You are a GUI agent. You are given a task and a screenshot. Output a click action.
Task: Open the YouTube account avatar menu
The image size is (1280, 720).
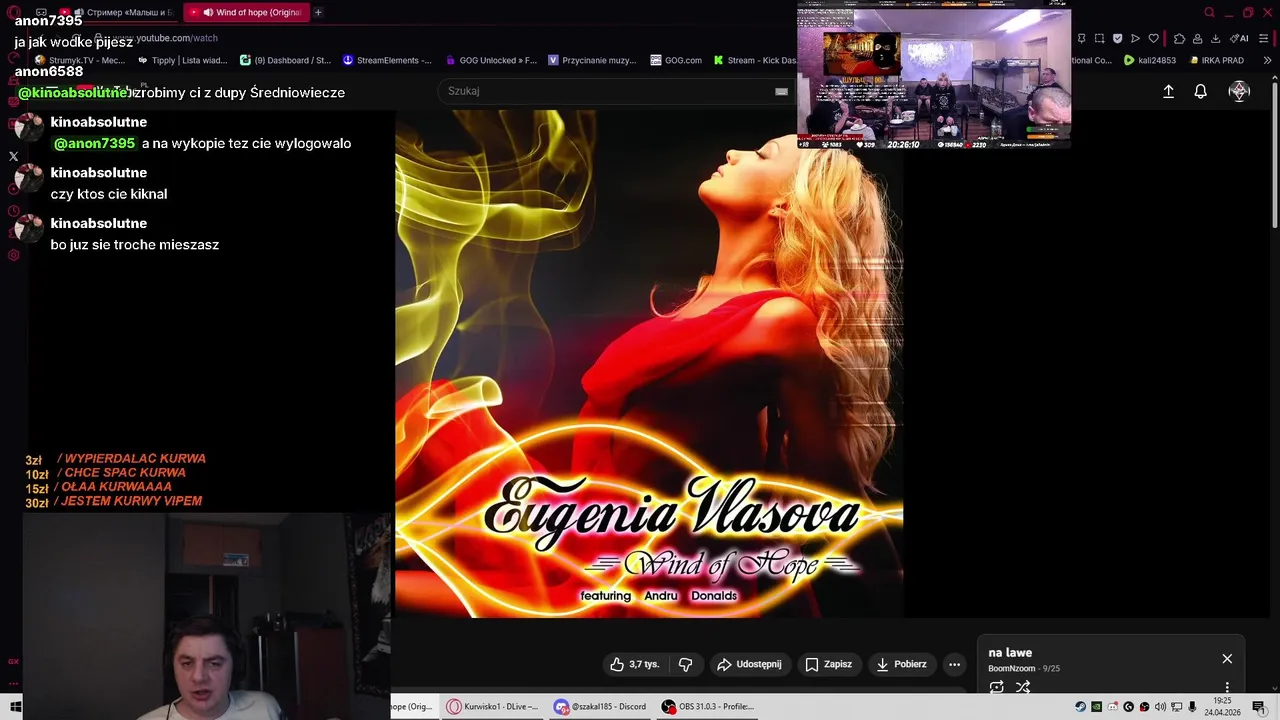(x=1239, y=91)
